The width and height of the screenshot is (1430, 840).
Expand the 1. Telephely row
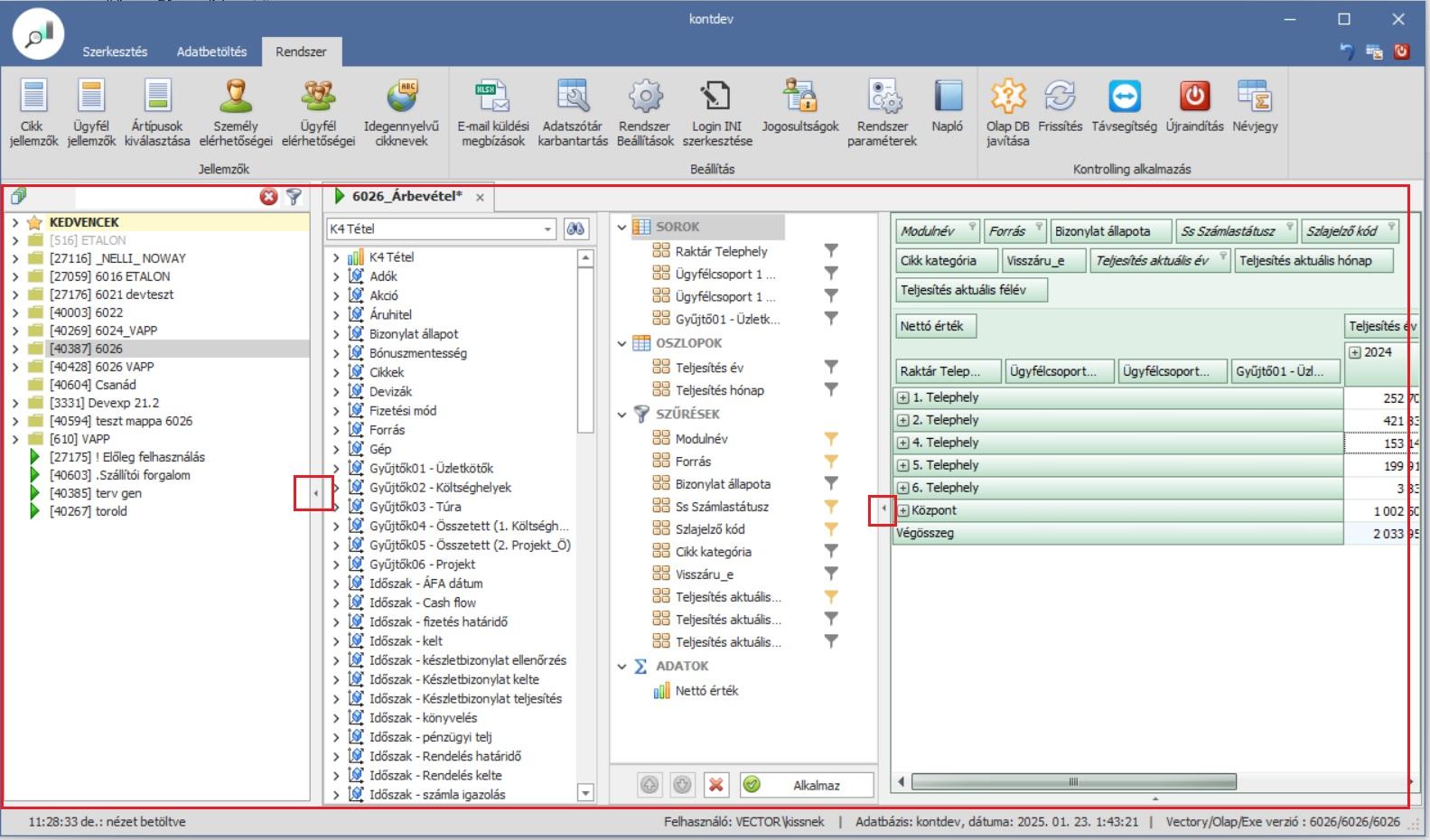[902, 397]
